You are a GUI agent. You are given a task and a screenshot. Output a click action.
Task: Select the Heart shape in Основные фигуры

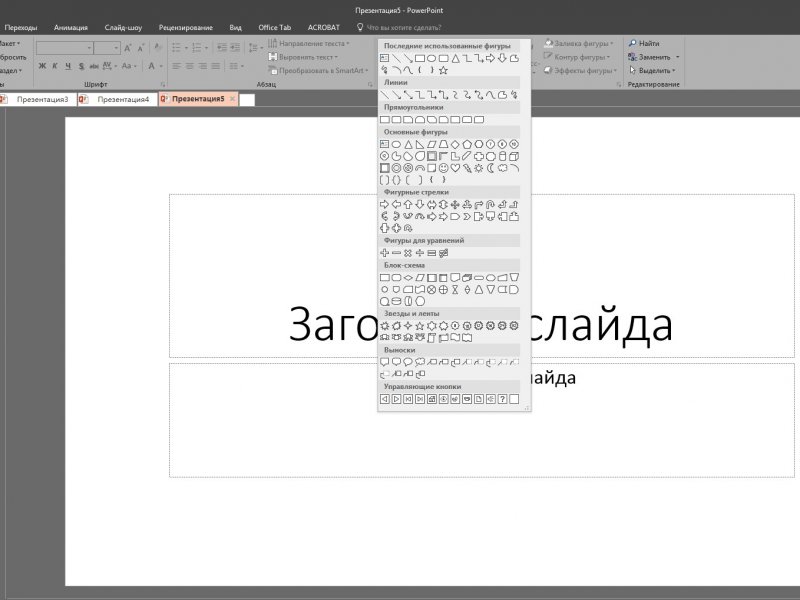tap(455, 168)
